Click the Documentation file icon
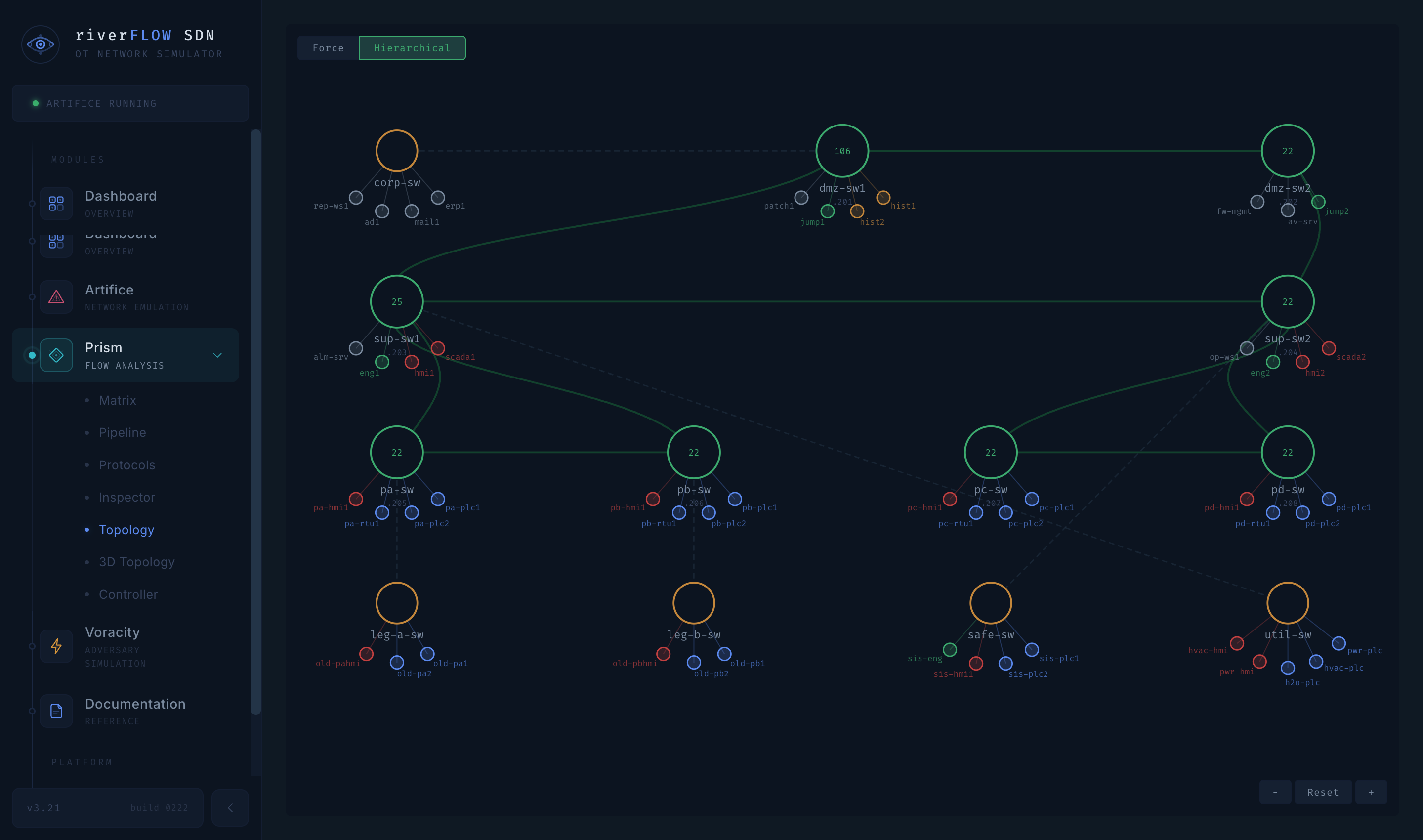The height and width of the screenshot is (840, 1423). [x=56, y=711]
